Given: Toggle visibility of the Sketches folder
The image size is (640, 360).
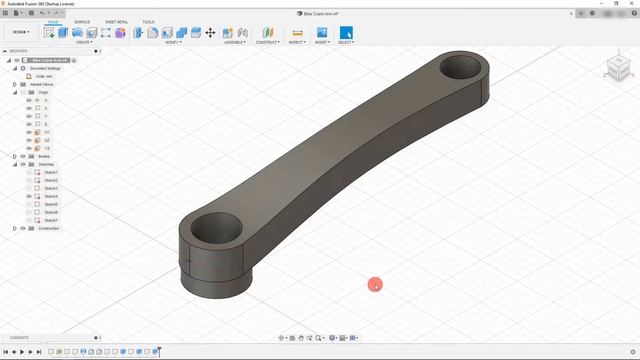Looking at the screenshot, I should pyautogui.click(x=23, y=164).
